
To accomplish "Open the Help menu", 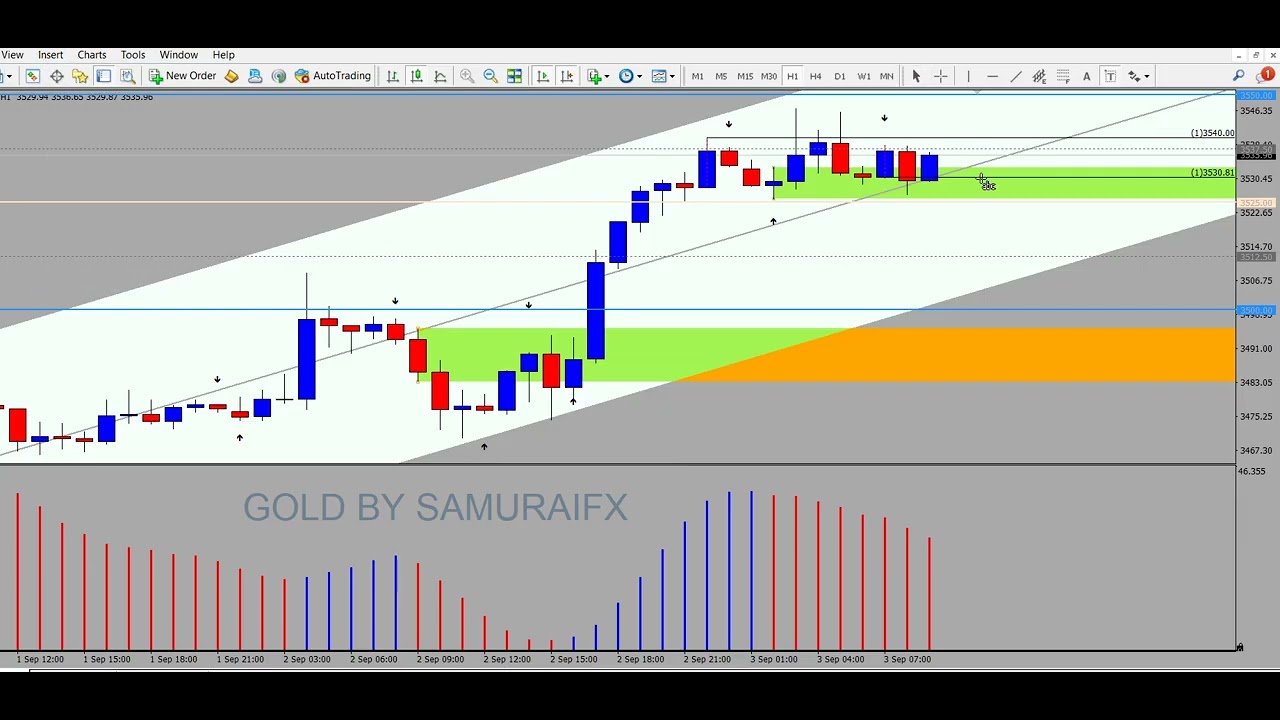I will [224, 55].
